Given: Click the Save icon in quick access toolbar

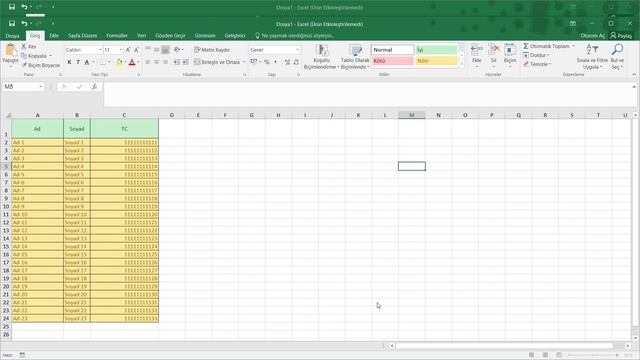Looking at the screenshot, I should (x=12, y=24).
